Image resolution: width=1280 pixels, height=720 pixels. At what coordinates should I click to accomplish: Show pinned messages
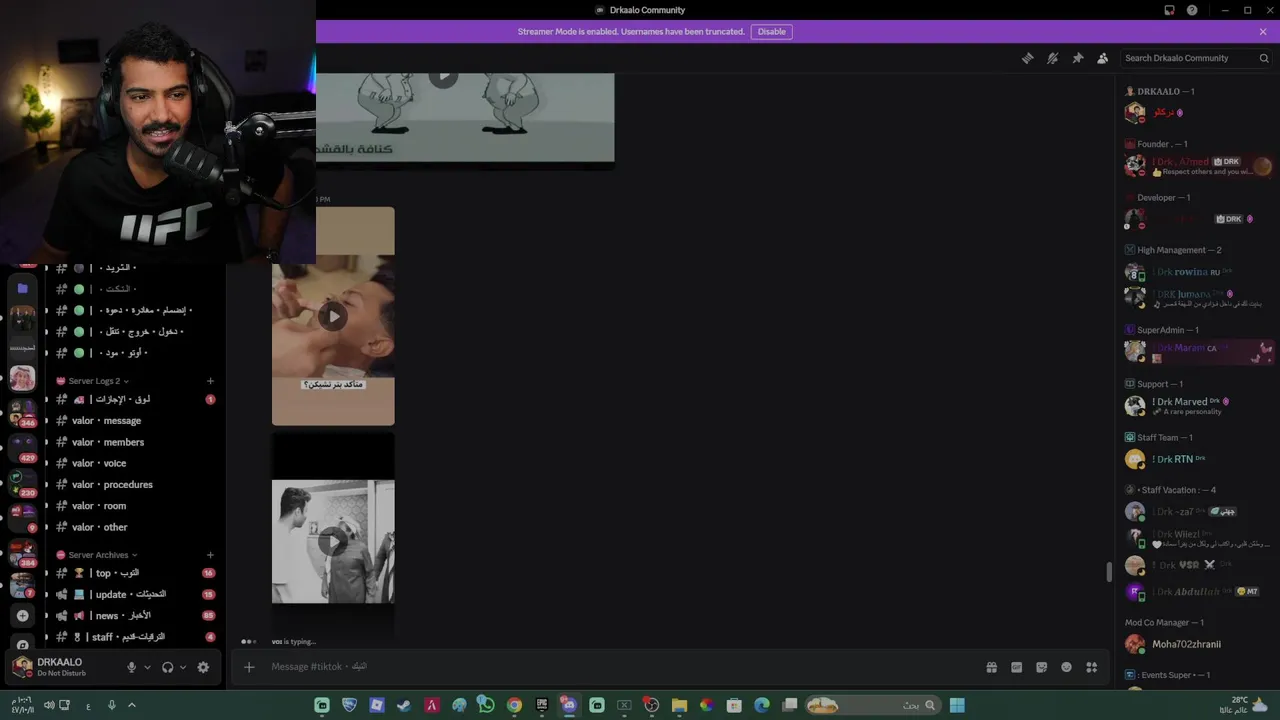[x=1077, y=58]
